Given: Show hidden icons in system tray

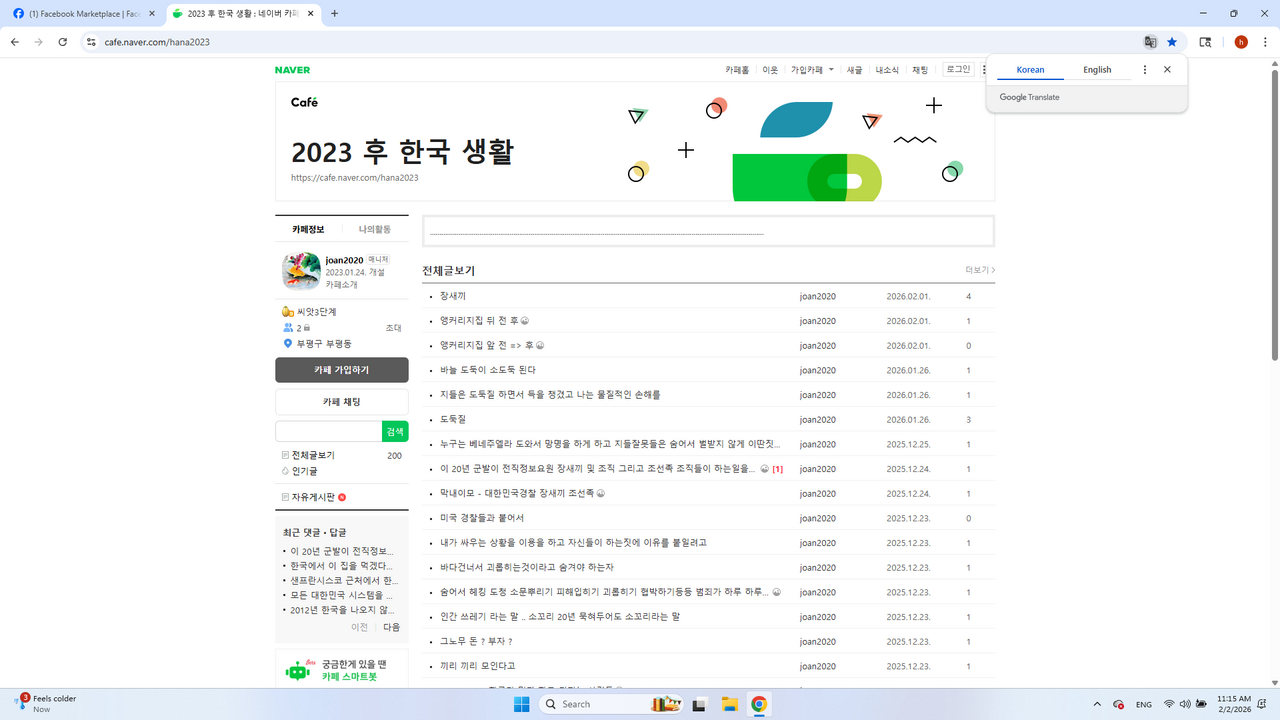Looking at the screenshot, I should (x=1097, y=704).
